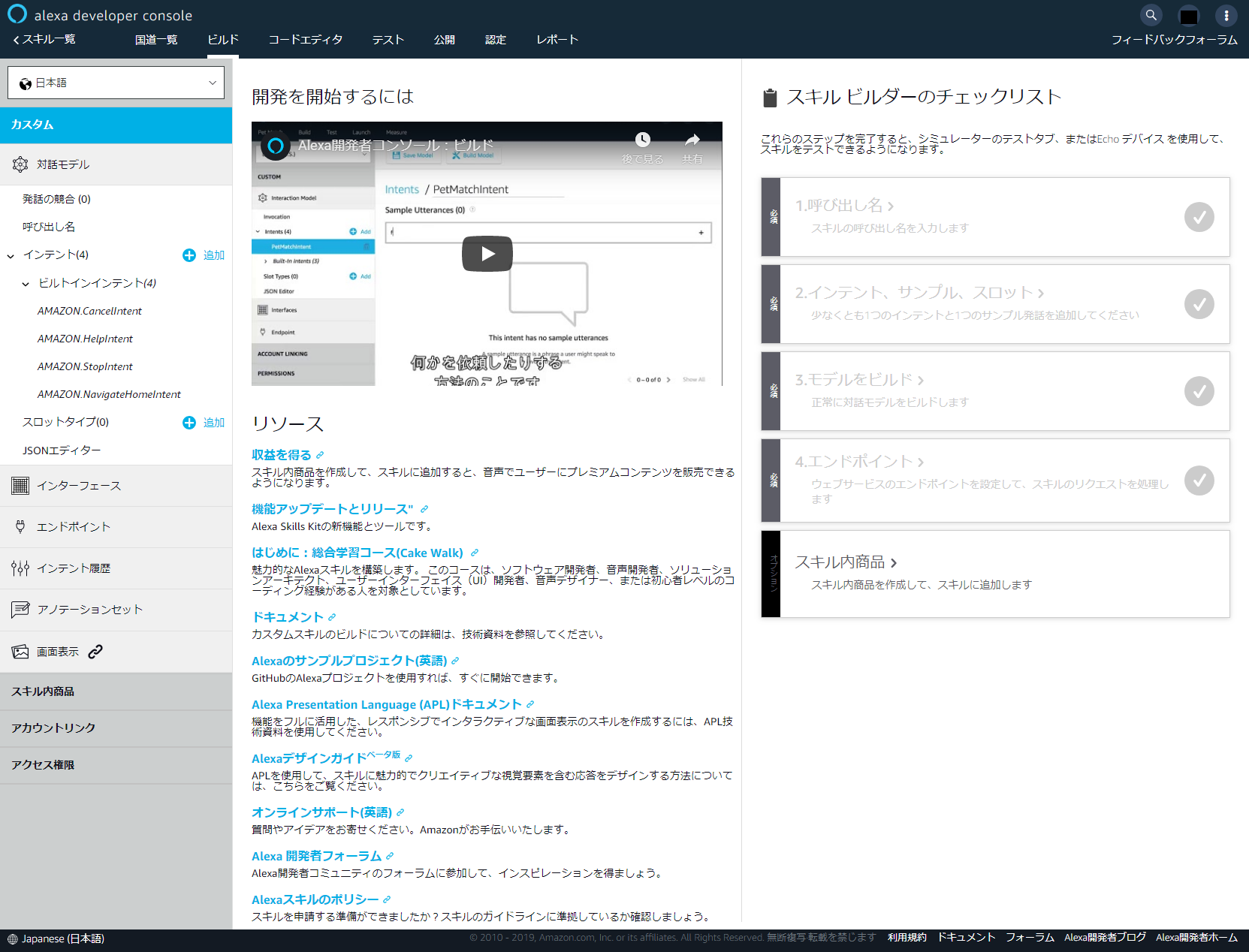Switch to the テスト tab
Viewport: 1249px width, 952px height.
(388, 39)
